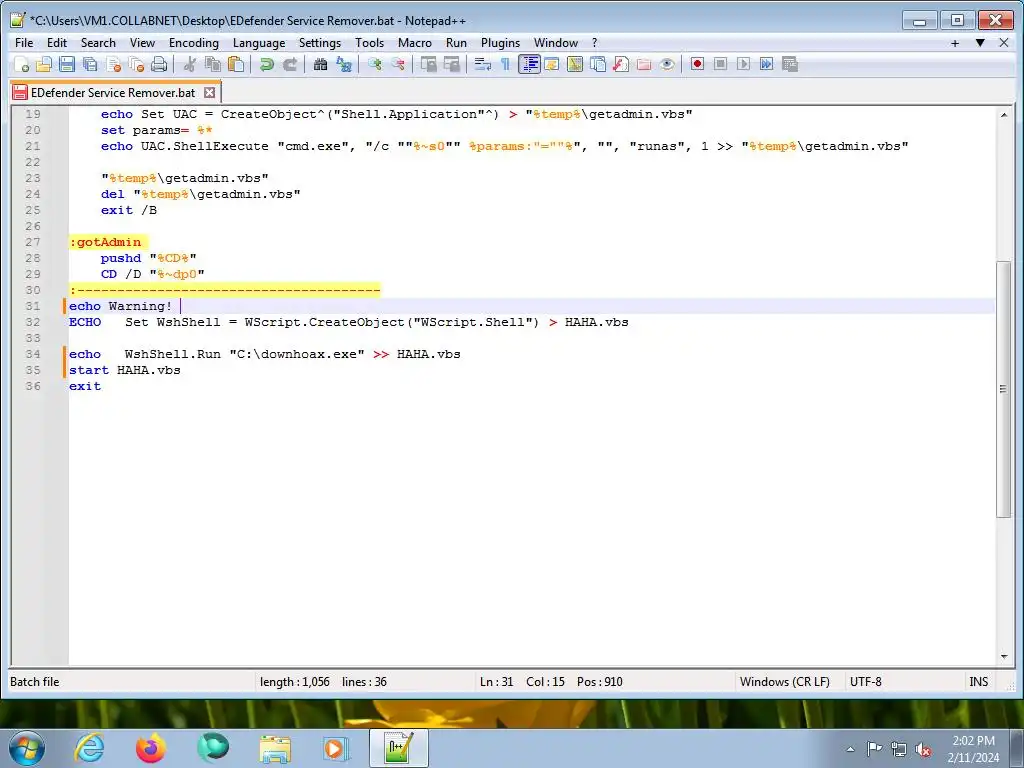Click the Playback macro icon

point(743,64)
